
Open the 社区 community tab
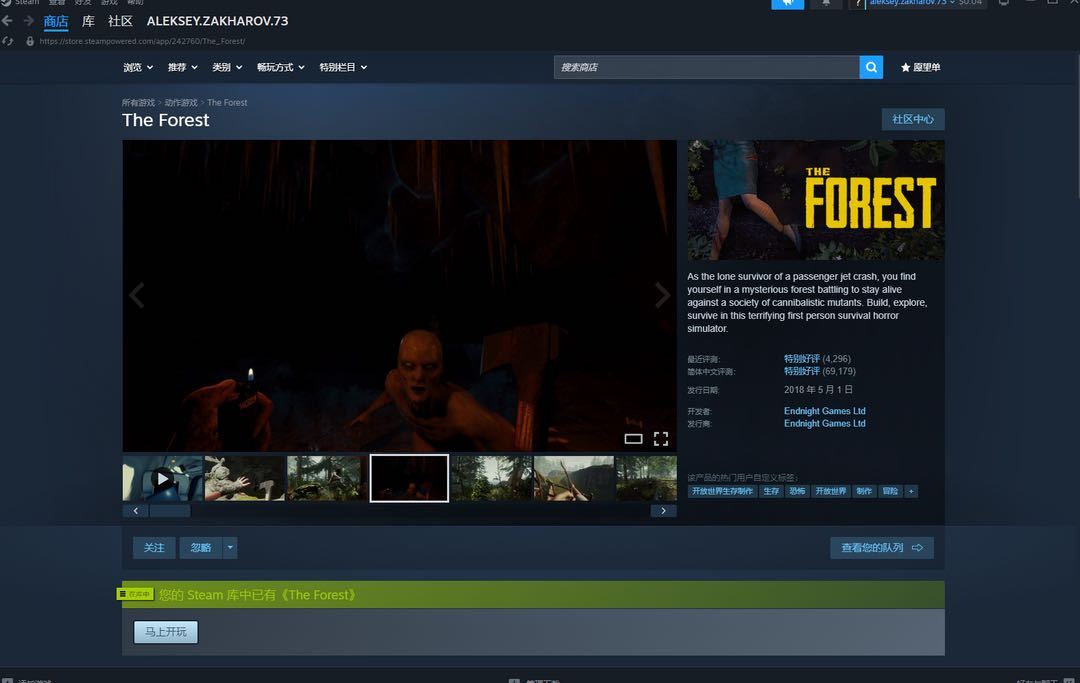tap(120, 21)
